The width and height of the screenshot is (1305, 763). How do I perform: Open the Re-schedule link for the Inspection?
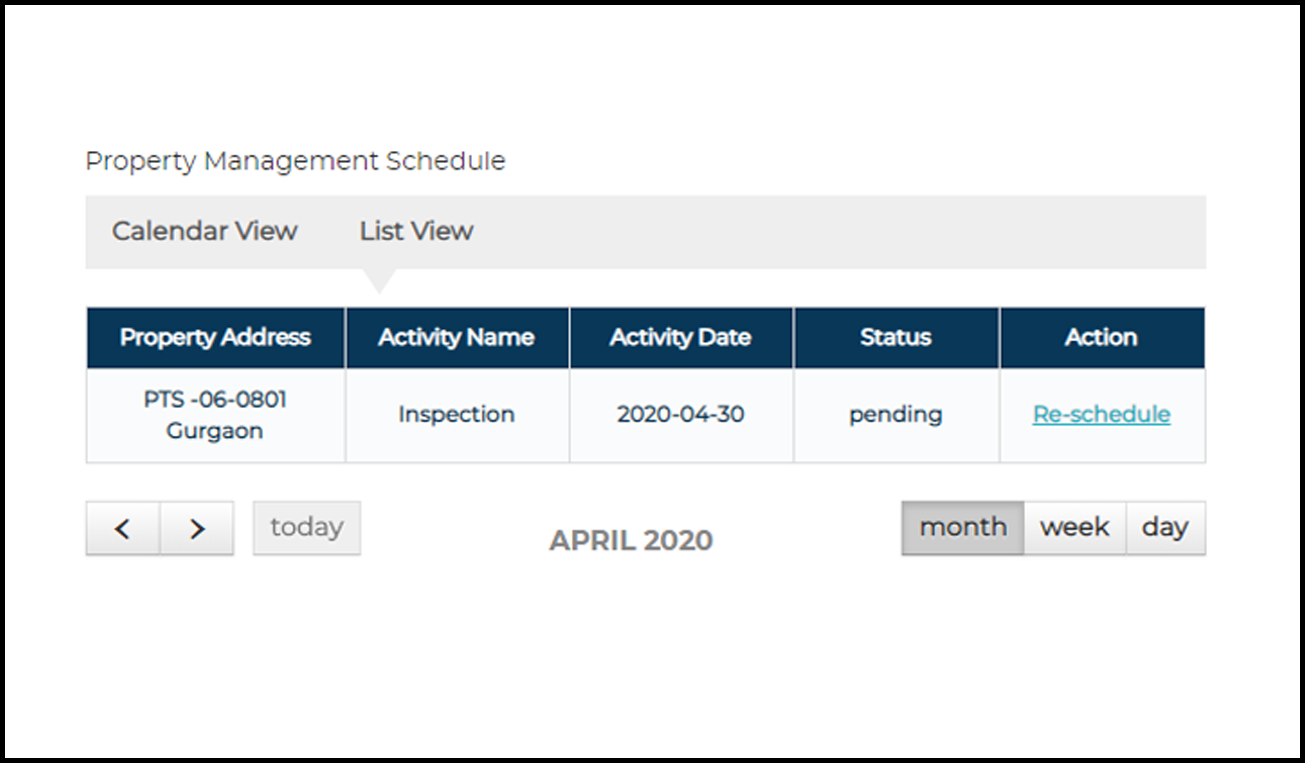(1102, 415)
